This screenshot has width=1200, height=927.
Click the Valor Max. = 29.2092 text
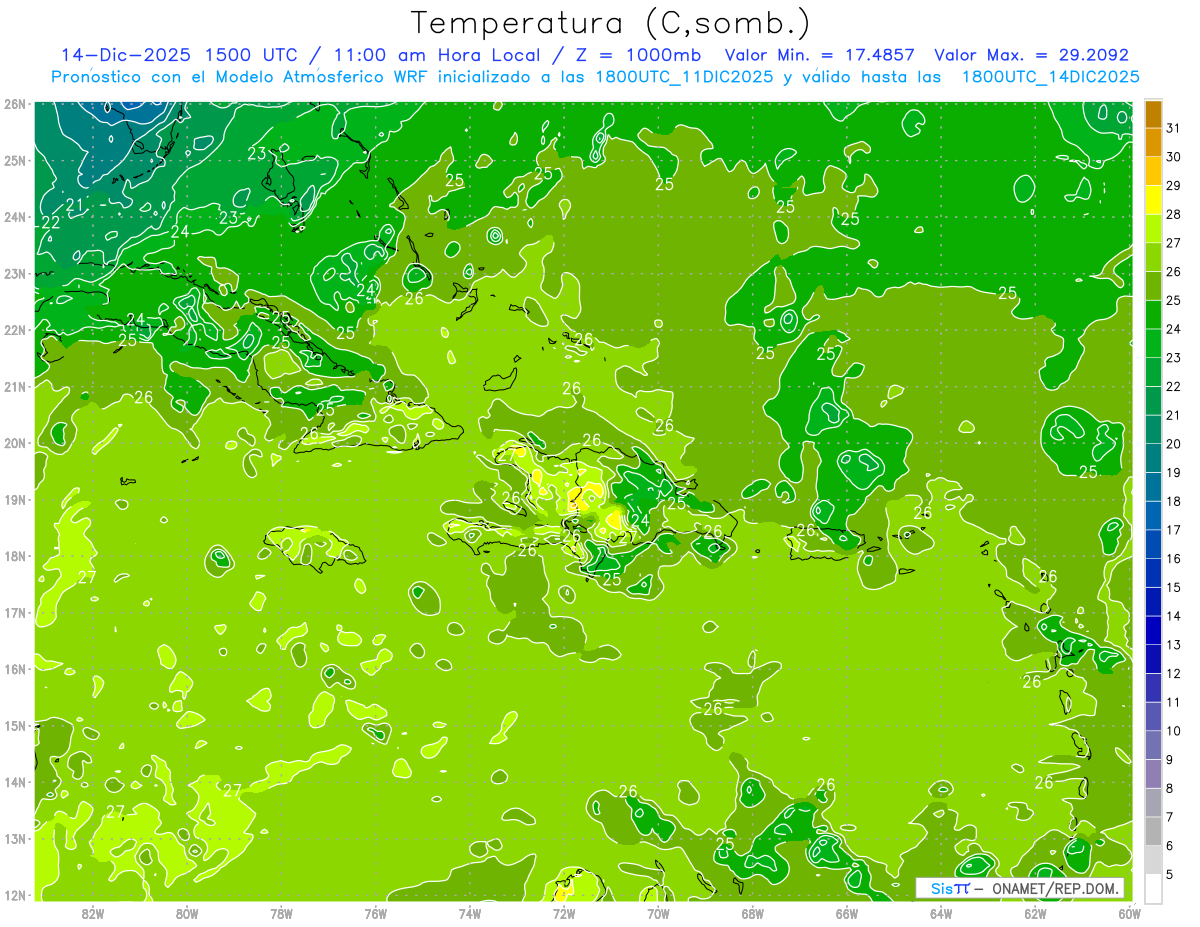1031,55
